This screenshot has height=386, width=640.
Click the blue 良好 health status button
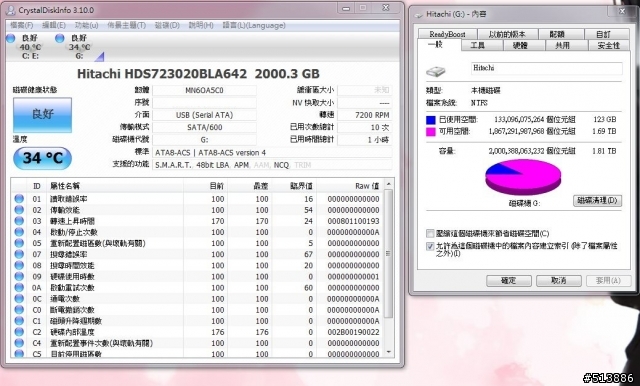click(42, 115)
